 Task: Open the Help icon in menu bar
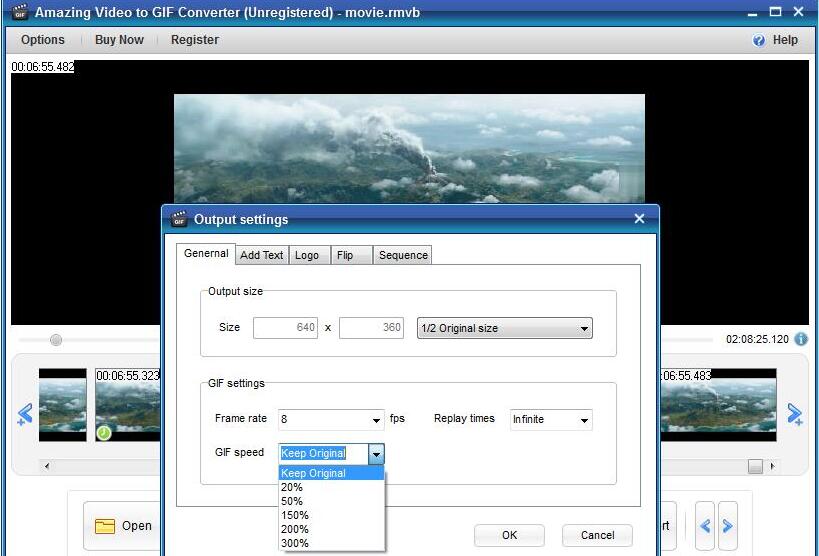click(758, 40)
